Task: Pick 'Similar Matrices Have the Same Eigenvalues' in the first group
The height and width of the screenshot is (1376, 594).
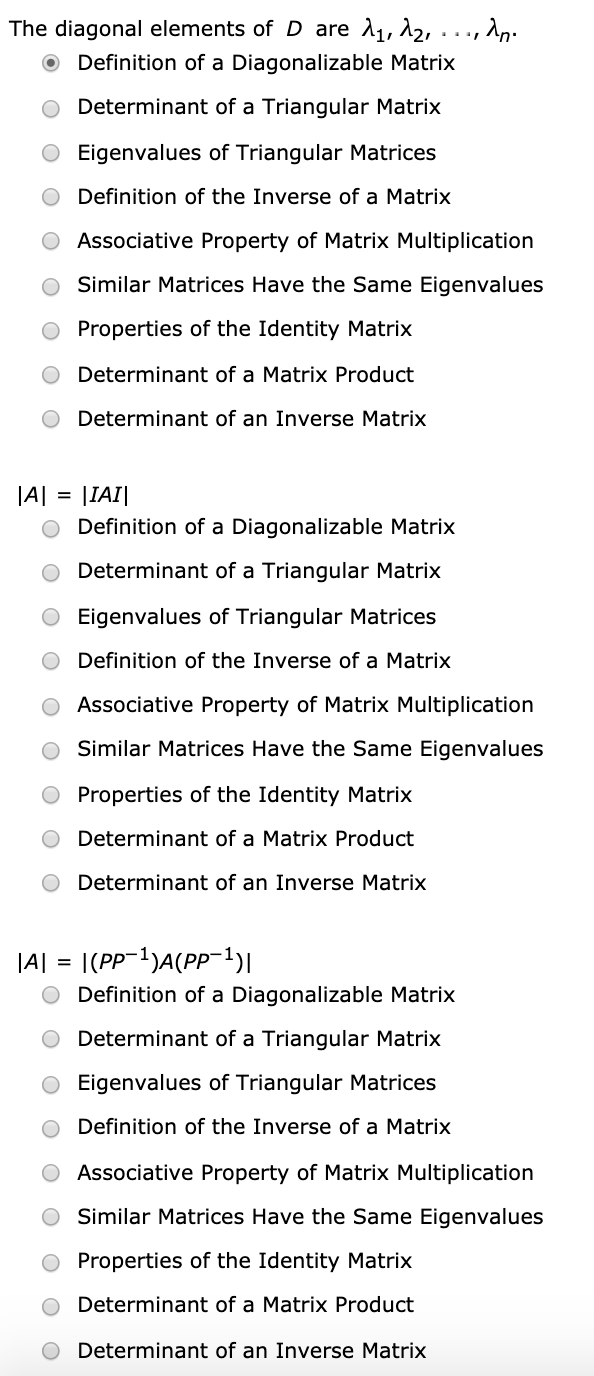Action: (x=50, y=285)
